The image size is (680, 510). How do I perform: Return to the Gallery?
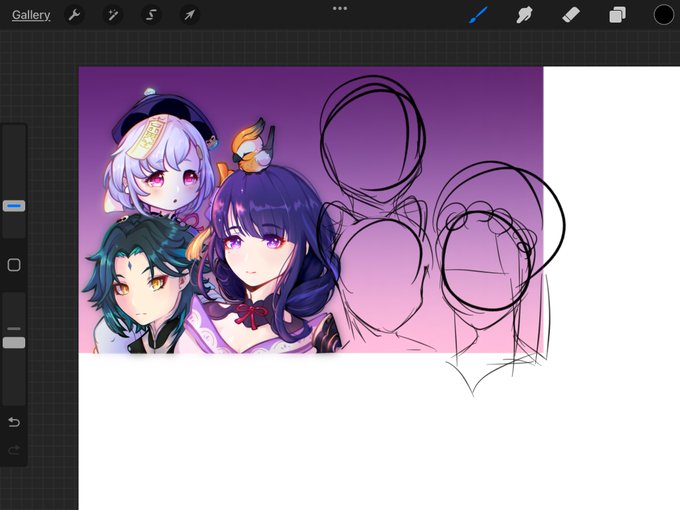(31, 15)
